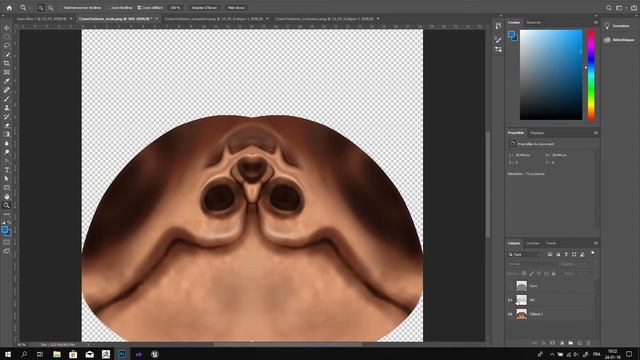This screenshot has width=640, height=360.
Task: Open the Nuancier panel tab
Action: tap(533, 22)
